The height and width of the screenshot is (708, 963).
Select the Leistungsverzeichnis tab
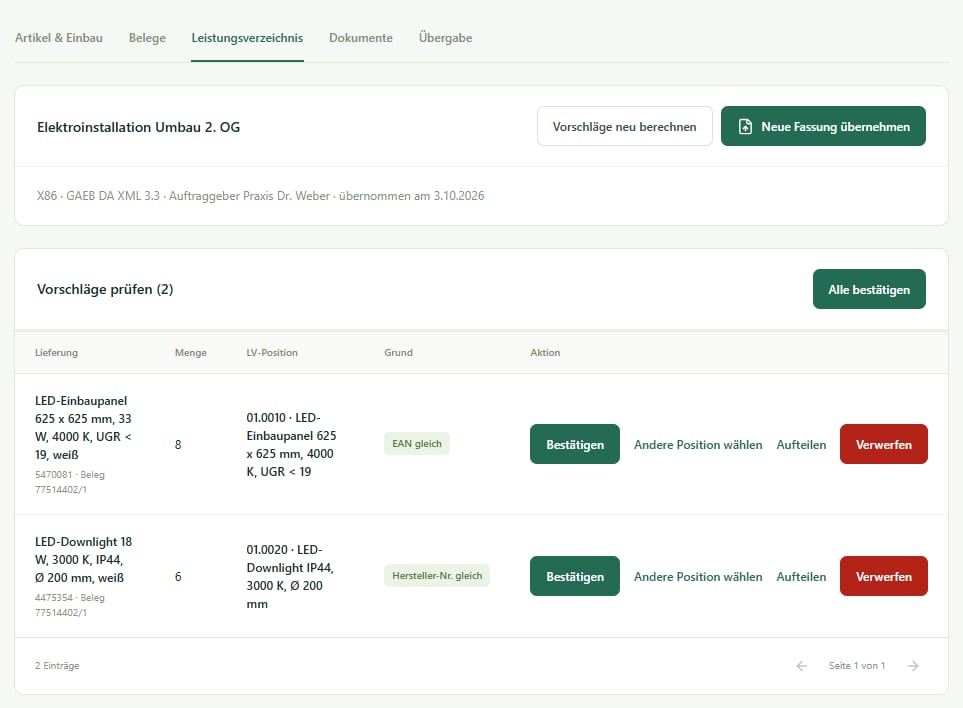[x=247, y=37]
